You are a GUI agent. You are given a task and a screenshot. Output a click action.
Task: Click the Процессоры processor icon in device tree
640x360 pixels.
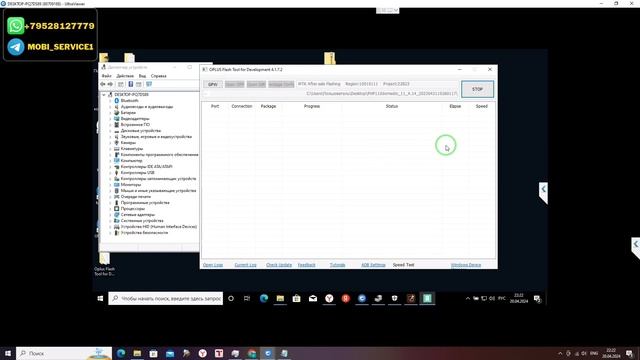[116, 209]
